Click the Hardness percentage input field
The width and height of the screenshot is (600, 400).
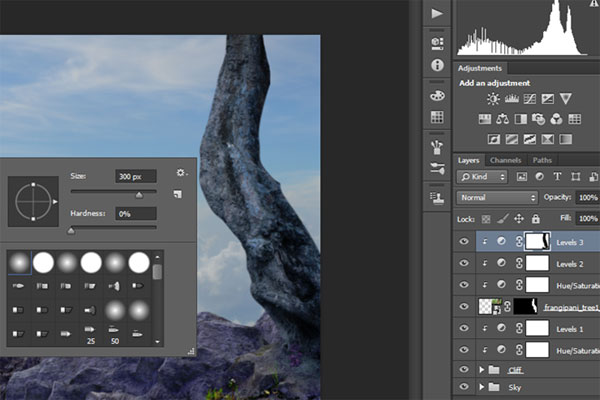tap(135, 213)
